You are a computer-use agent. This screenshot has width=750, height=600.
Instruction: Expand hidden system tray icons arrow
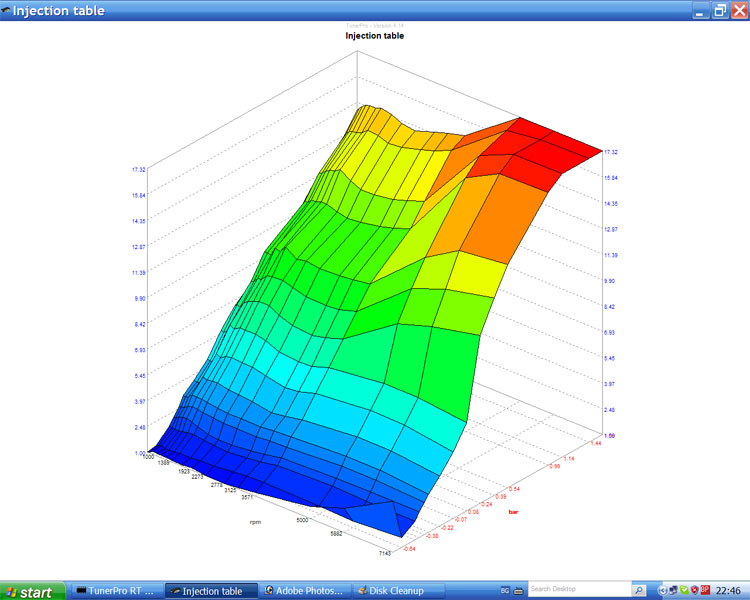(662, 590)
